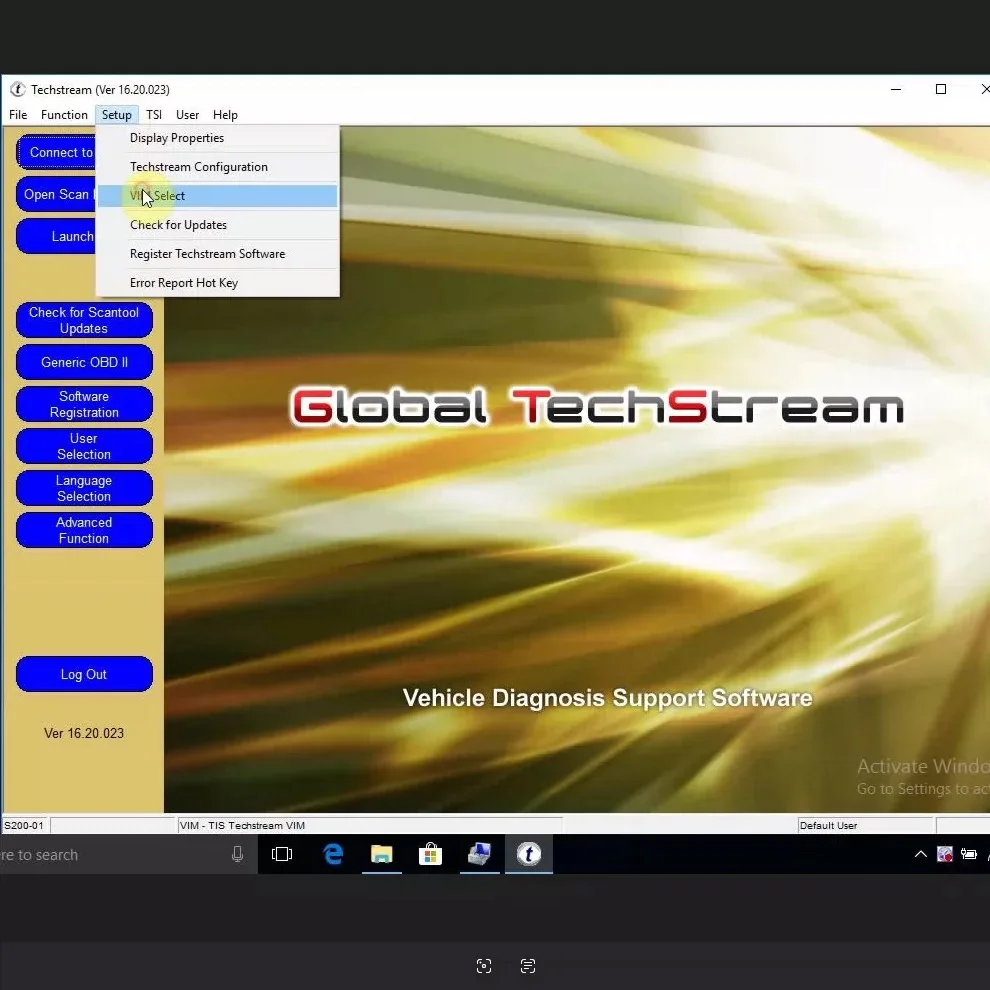
Task: Click the security shield tray icon
Action: pyautogui.click(x=945, y=854)
